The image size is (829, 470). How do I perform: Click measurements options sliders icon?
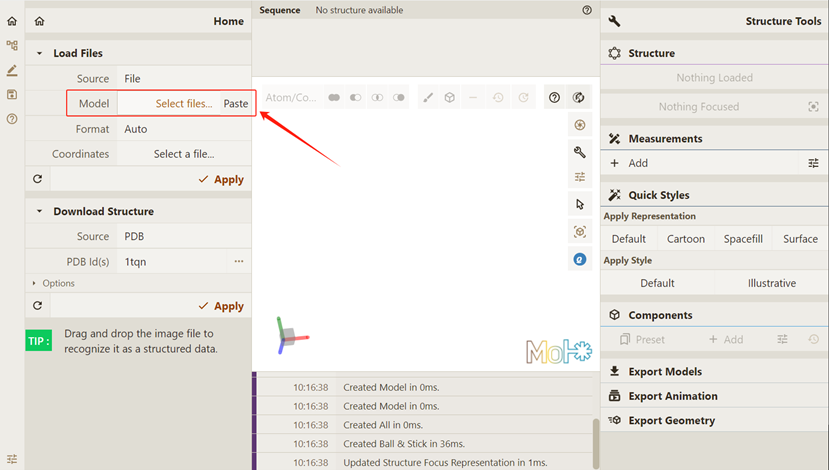coord(813,163)
